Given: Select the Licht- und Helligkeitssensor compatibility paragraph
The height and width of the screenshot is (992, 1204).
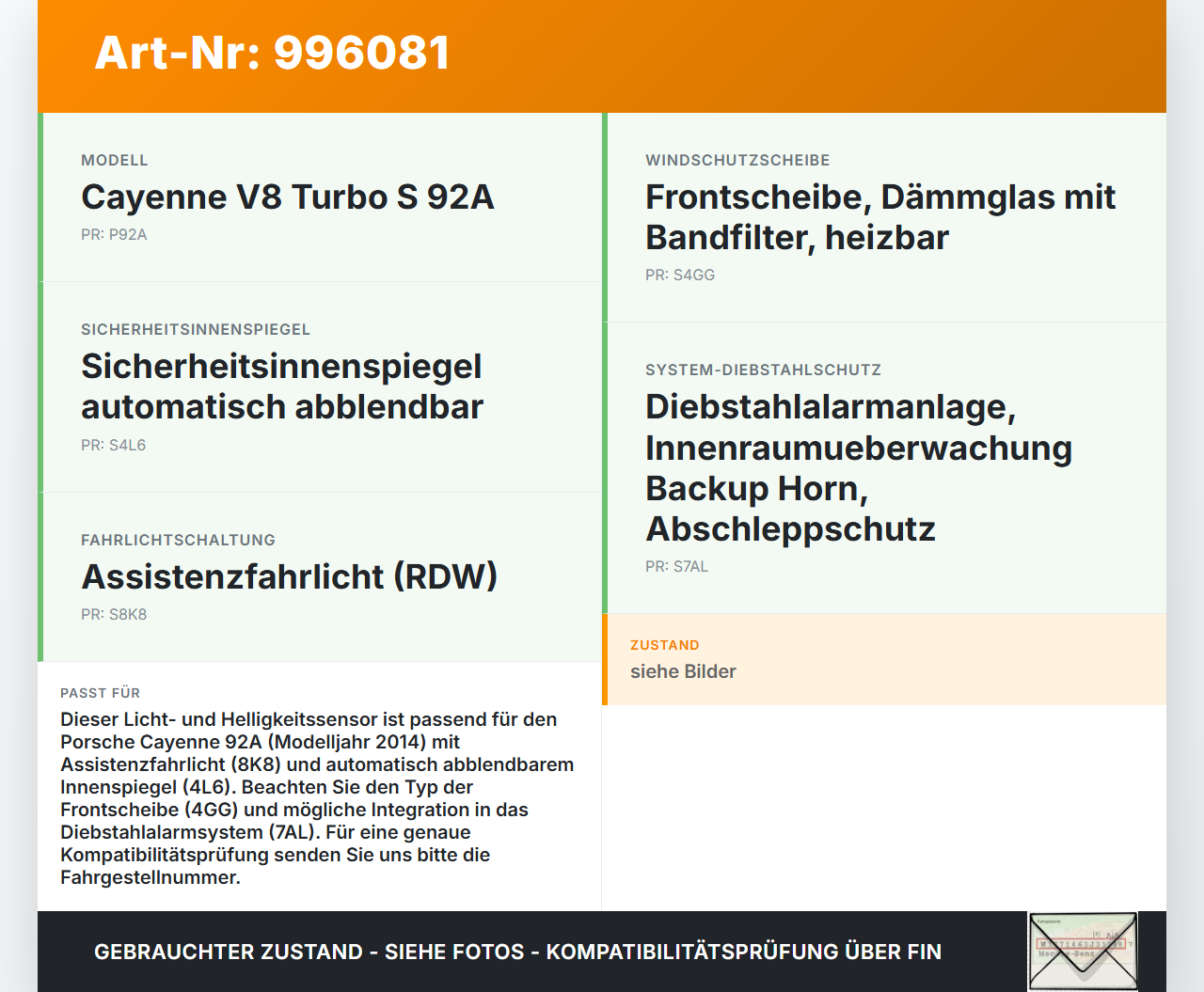Looking at the screenshot, I should pyautogui.click(x=317, y=798).
